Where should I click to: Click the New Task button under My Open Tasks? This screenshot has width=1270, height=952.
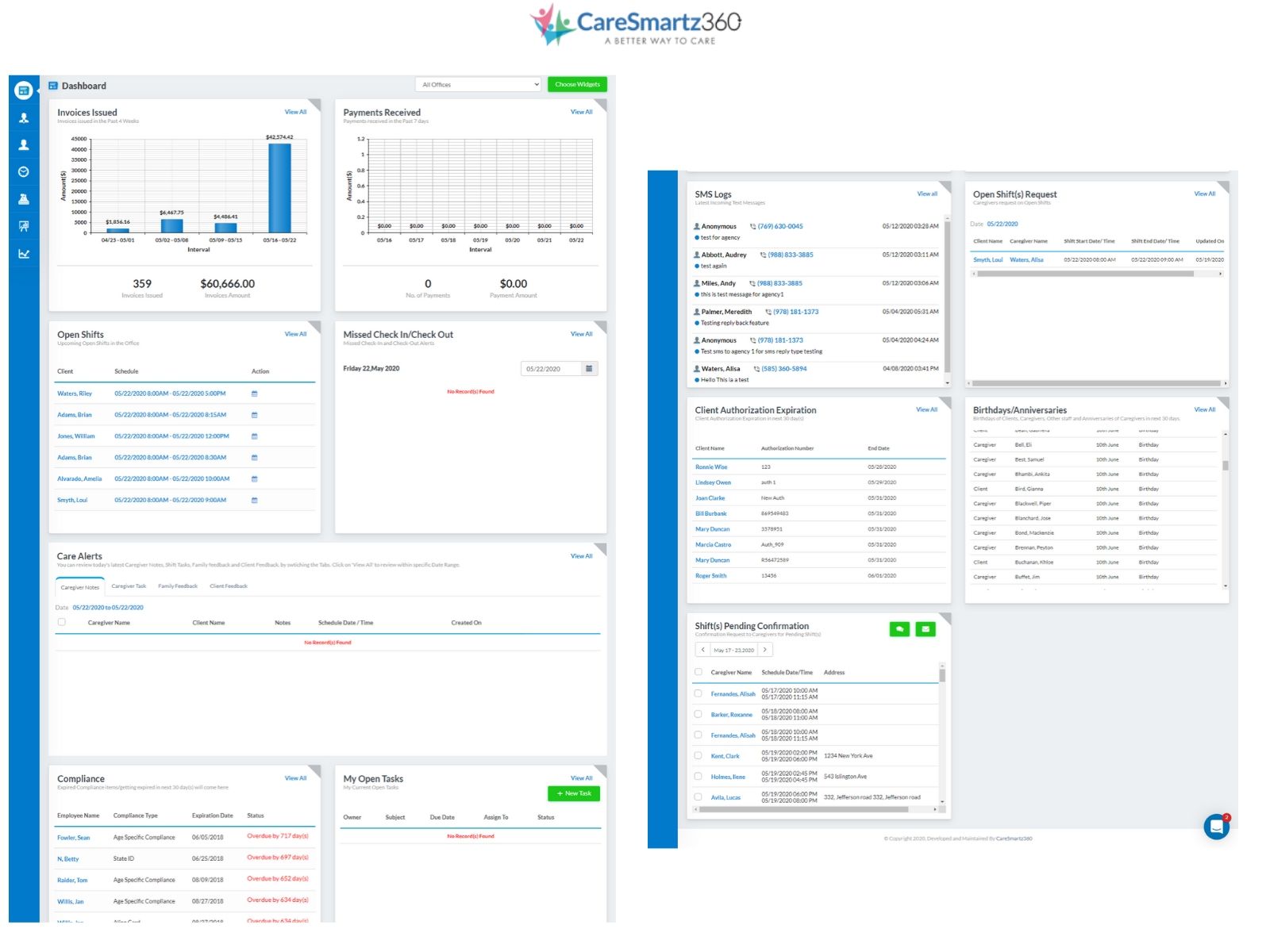[573, 793]
